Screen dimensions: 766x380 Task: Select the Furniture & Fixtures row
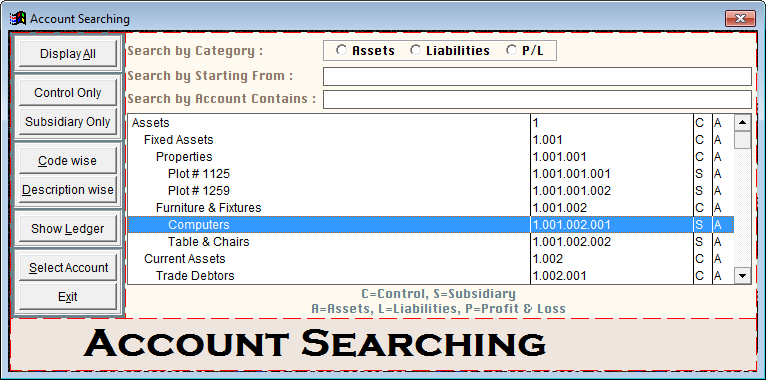click(431, 208)
